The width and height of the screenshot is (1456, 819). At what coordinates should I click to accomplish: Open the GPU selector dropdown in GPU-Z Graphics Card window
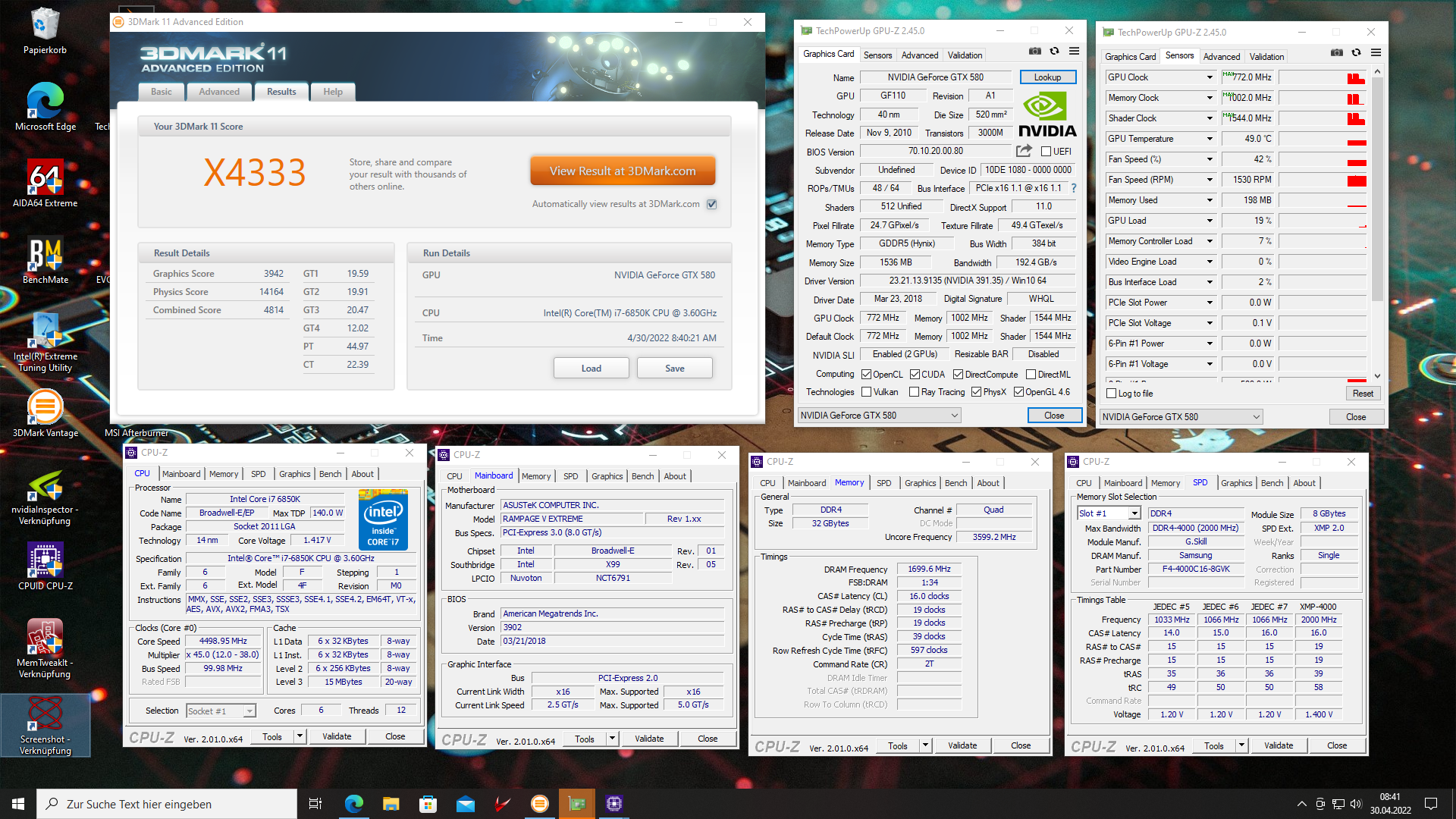879,416
